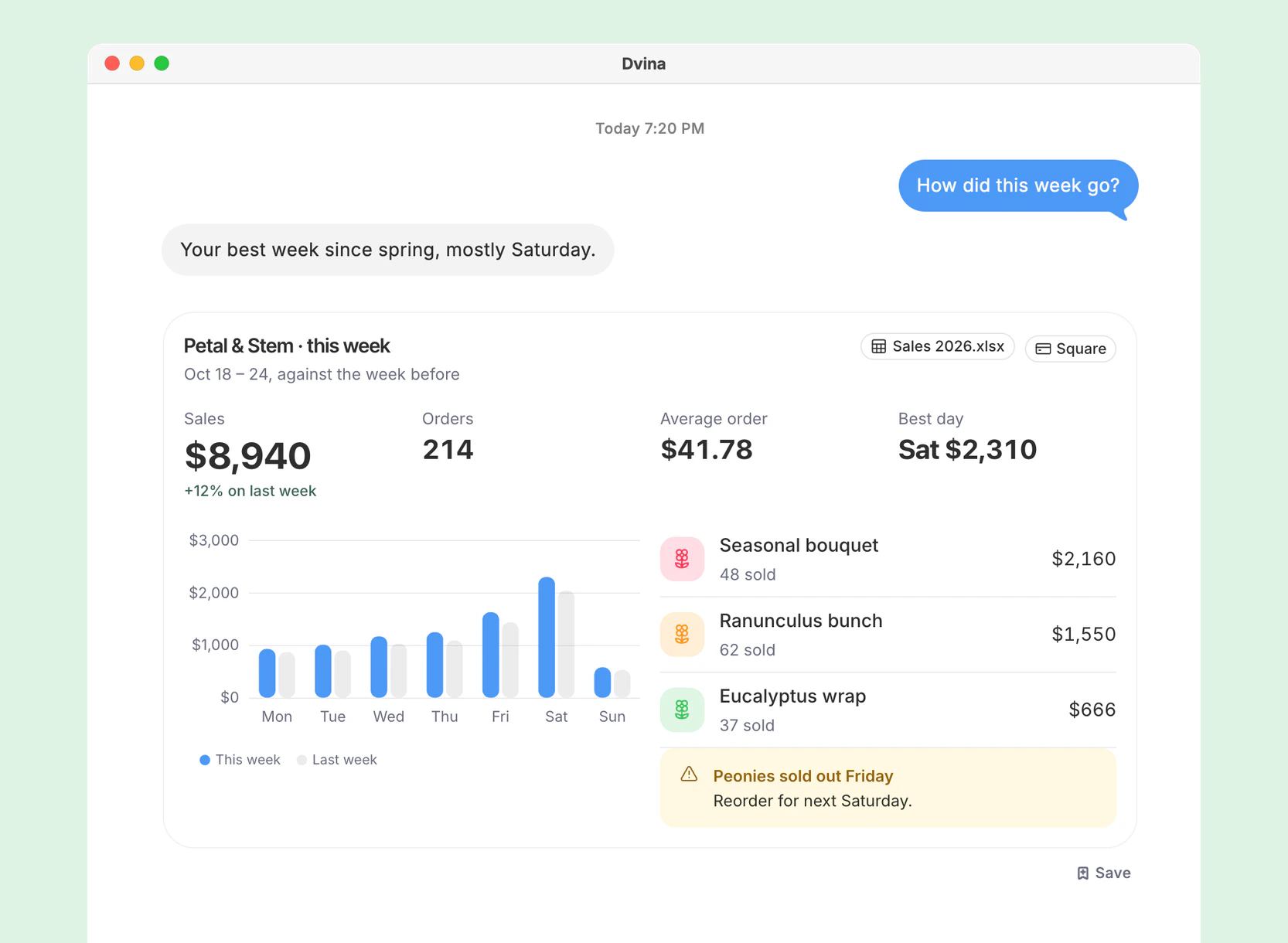The image size is (1288, 943).
Task: Click the warning triangle icon in peonies alert
Action: [x=689, y=774]
